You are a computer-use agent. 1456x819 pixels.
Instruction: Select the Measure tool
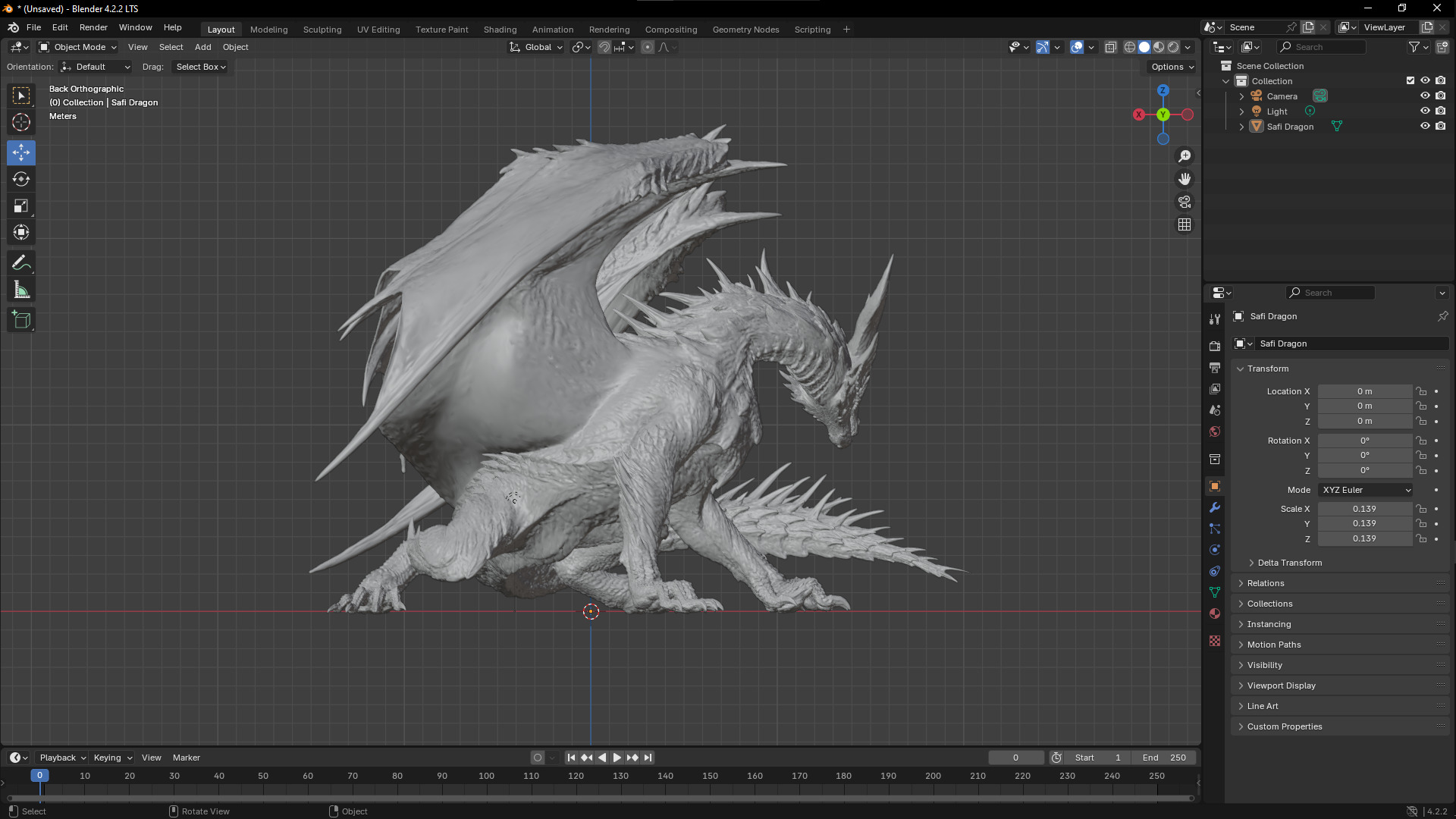coord(21,290)
